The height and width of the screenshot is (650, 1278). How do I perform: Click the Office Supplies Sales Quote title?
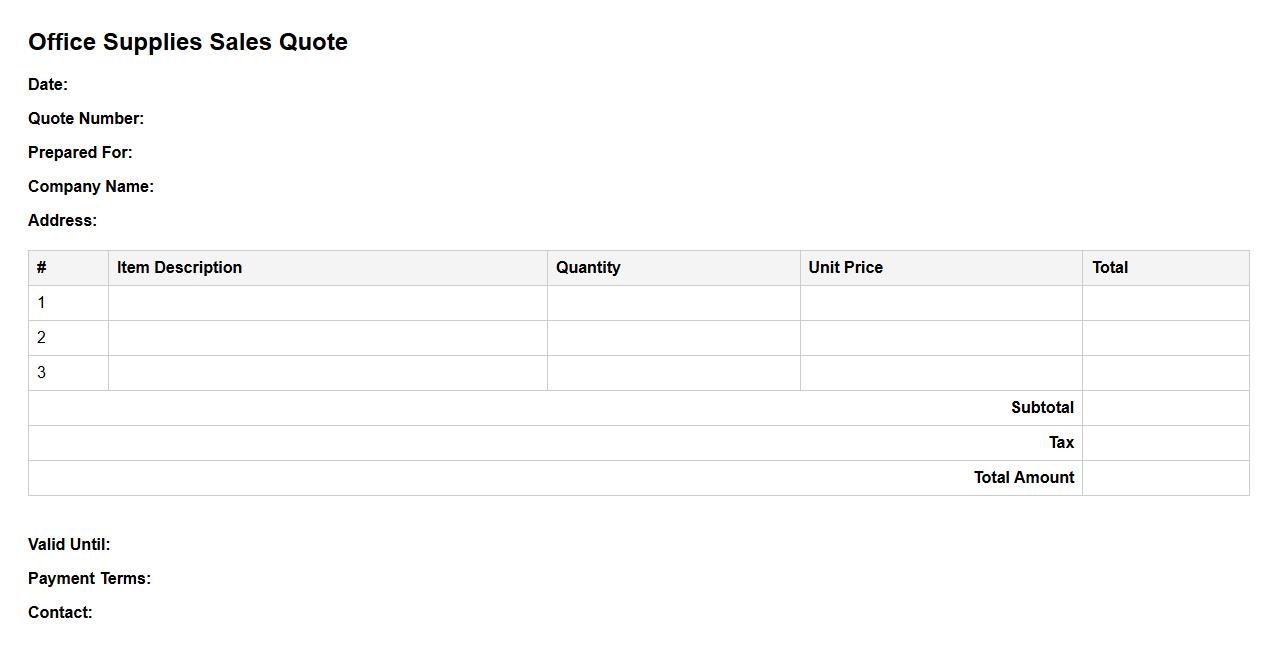tap(188, 42)
